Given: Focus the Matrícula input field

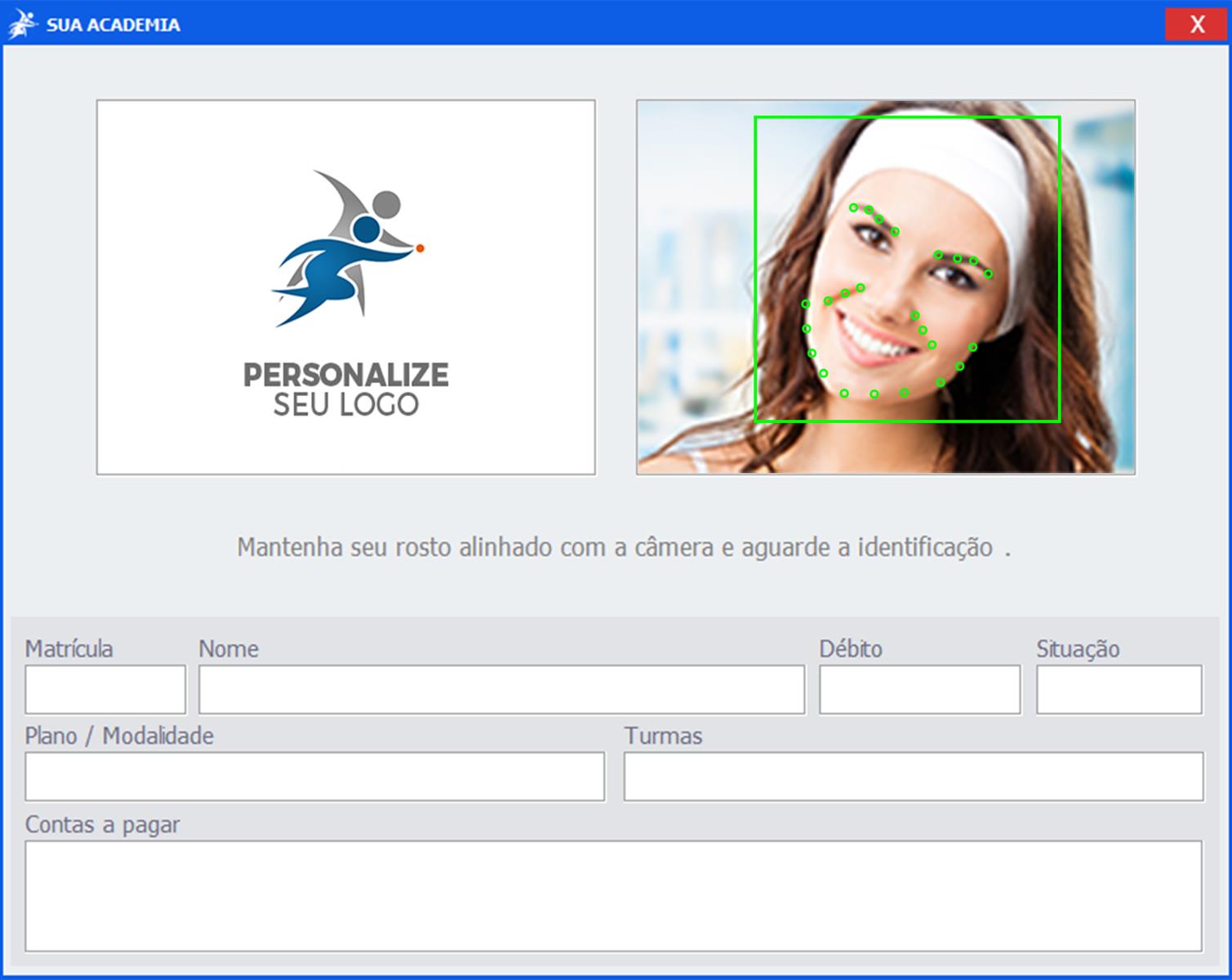Looking at the screenshot, I should 105,689.
